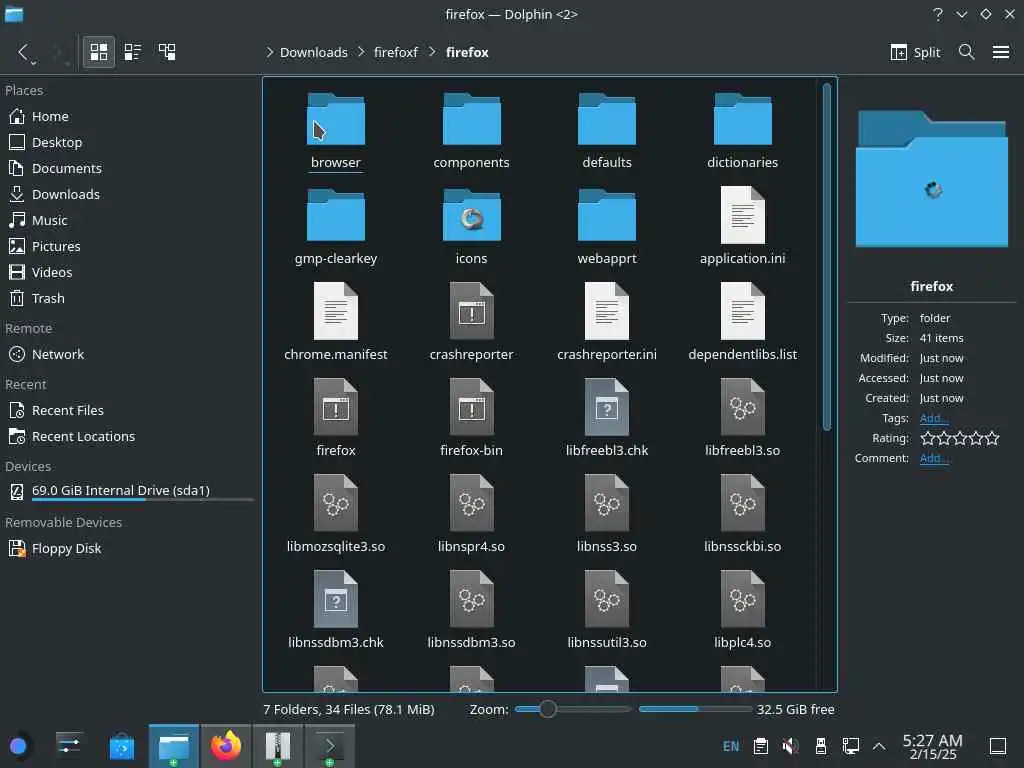Open the application launcher in taskbar
The image size is (1024, 768).
(18, 746)
